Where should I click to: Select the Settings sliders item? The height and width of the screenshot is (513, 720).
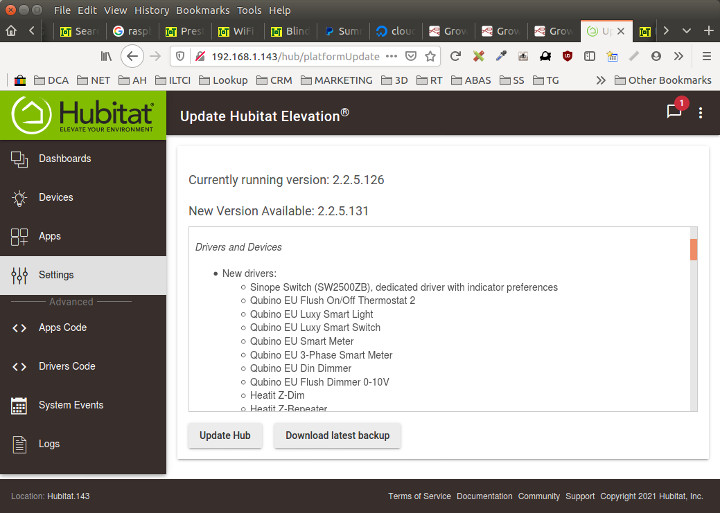[83, 275]
